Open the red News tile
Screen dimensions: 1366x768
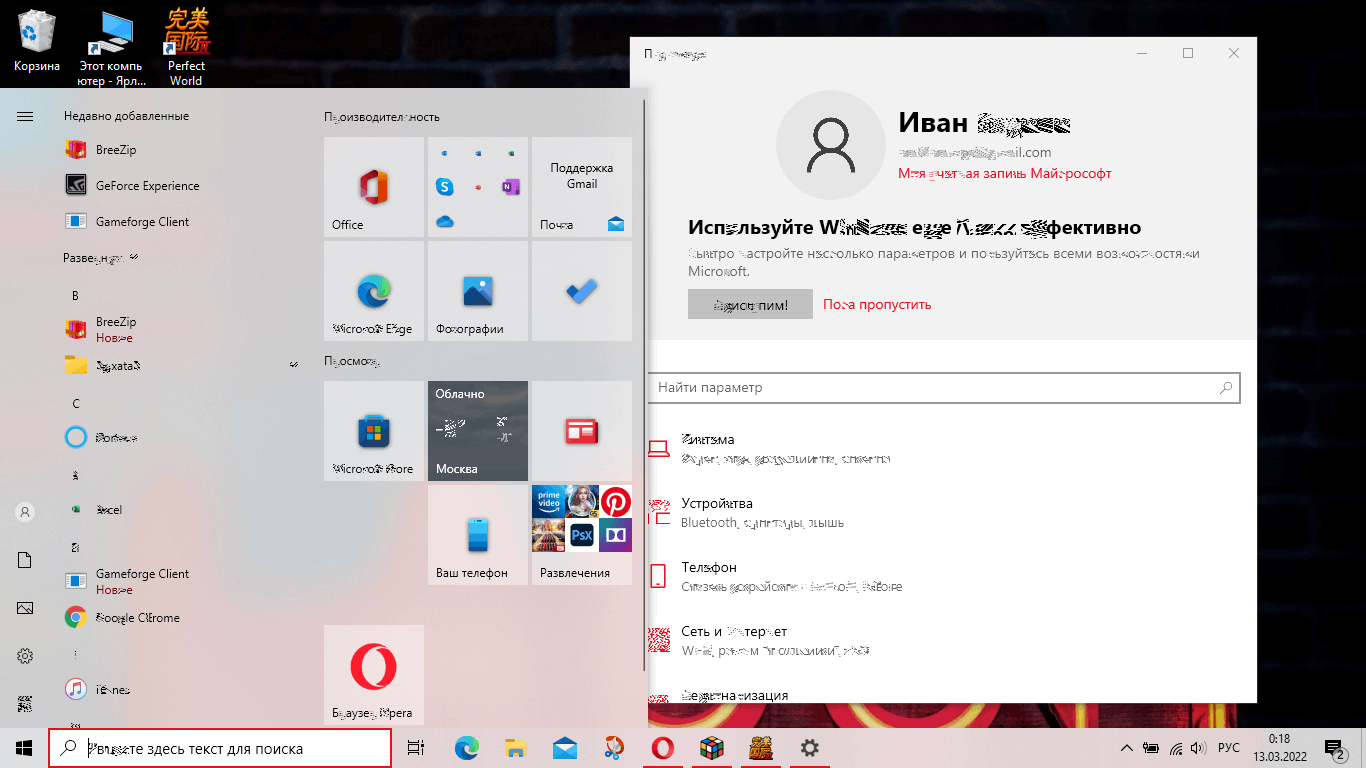pos(582,431)
